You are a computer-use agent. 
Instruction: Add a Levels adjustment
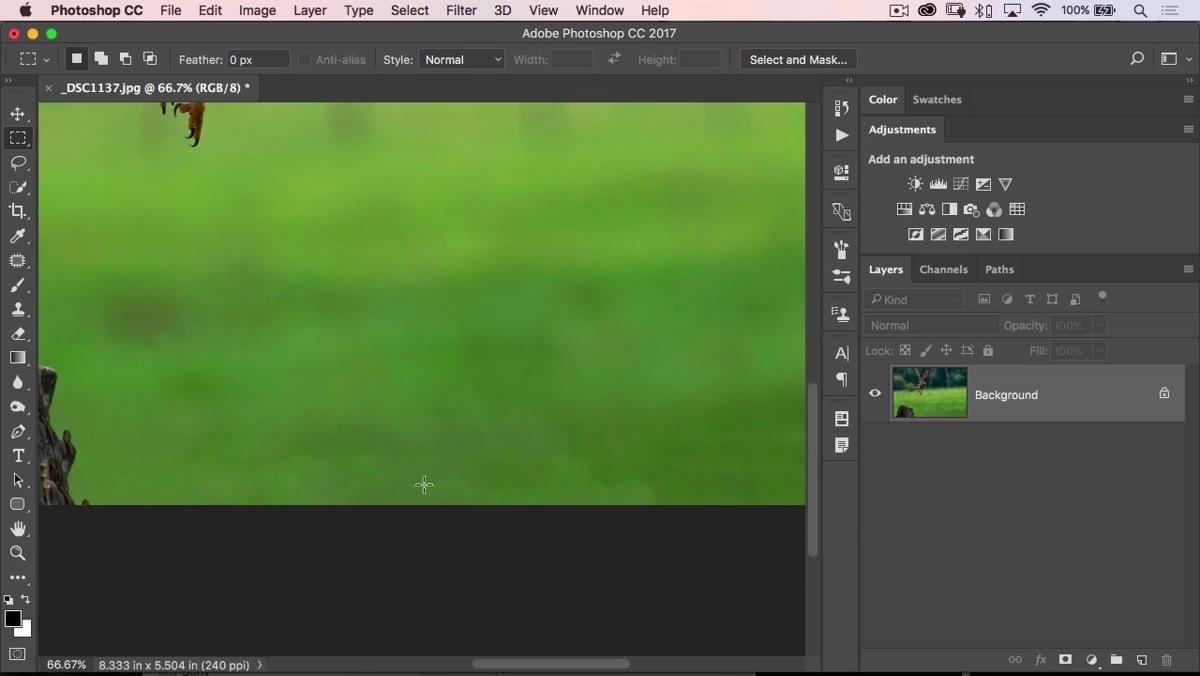938,184
